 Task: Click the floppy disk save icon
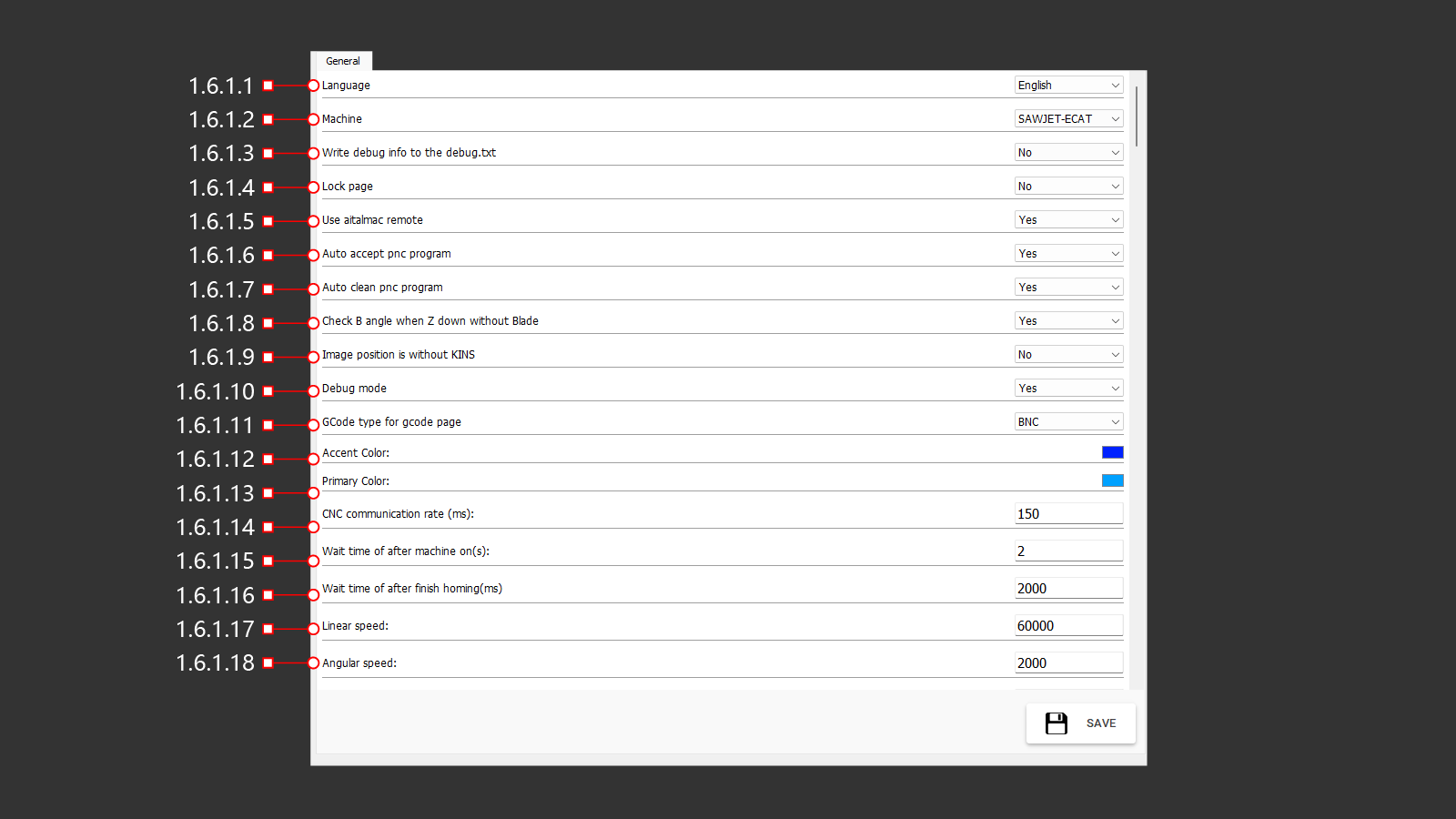[x=1056, y=723]
